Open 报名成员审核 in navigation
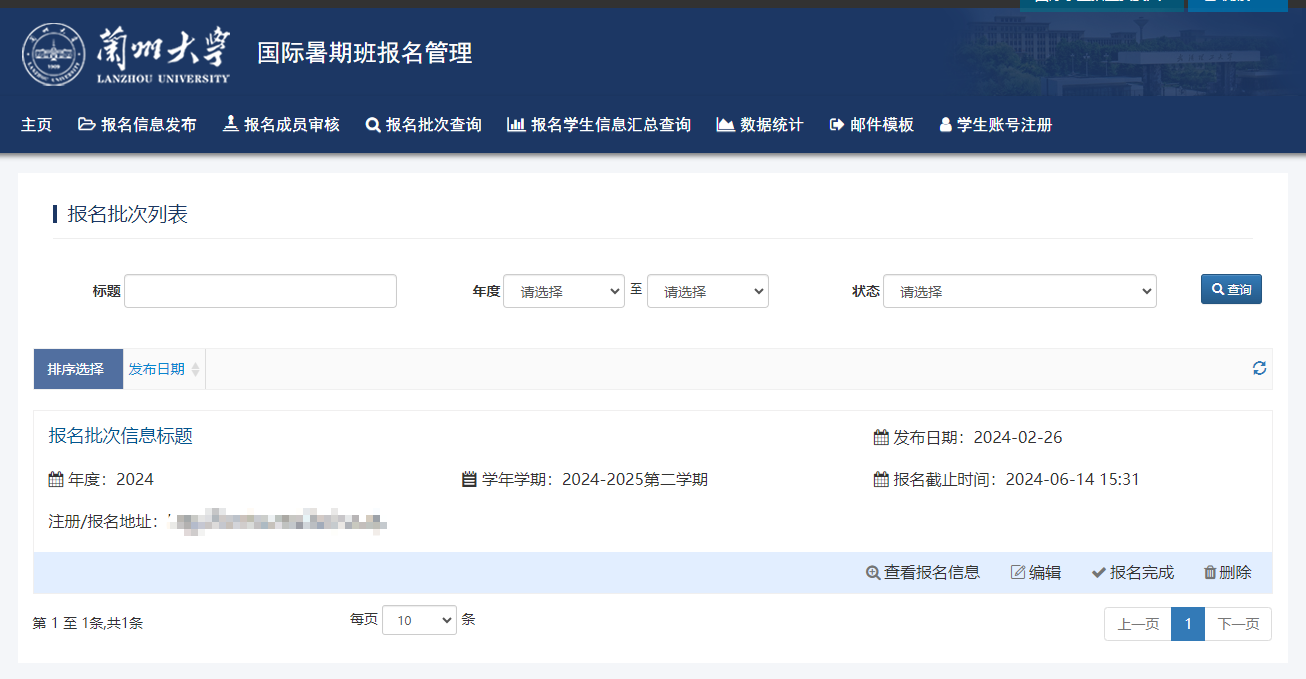 tap(281, 125)
